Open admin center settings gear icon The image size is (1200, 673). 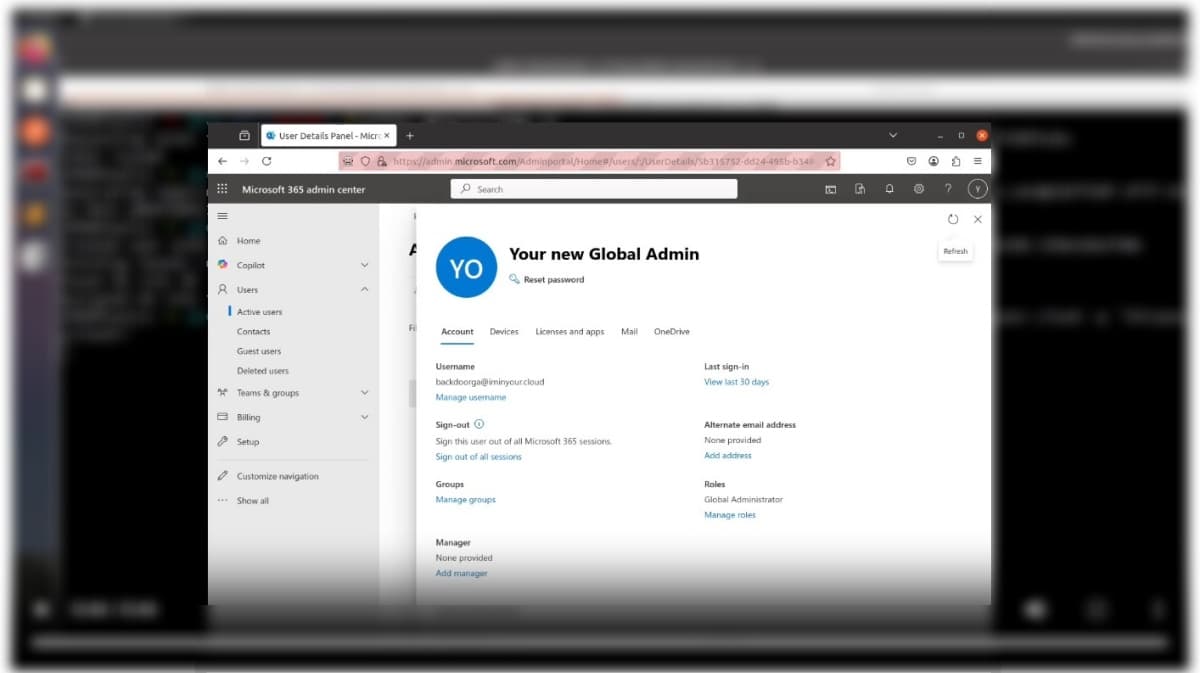pos(918,188)
